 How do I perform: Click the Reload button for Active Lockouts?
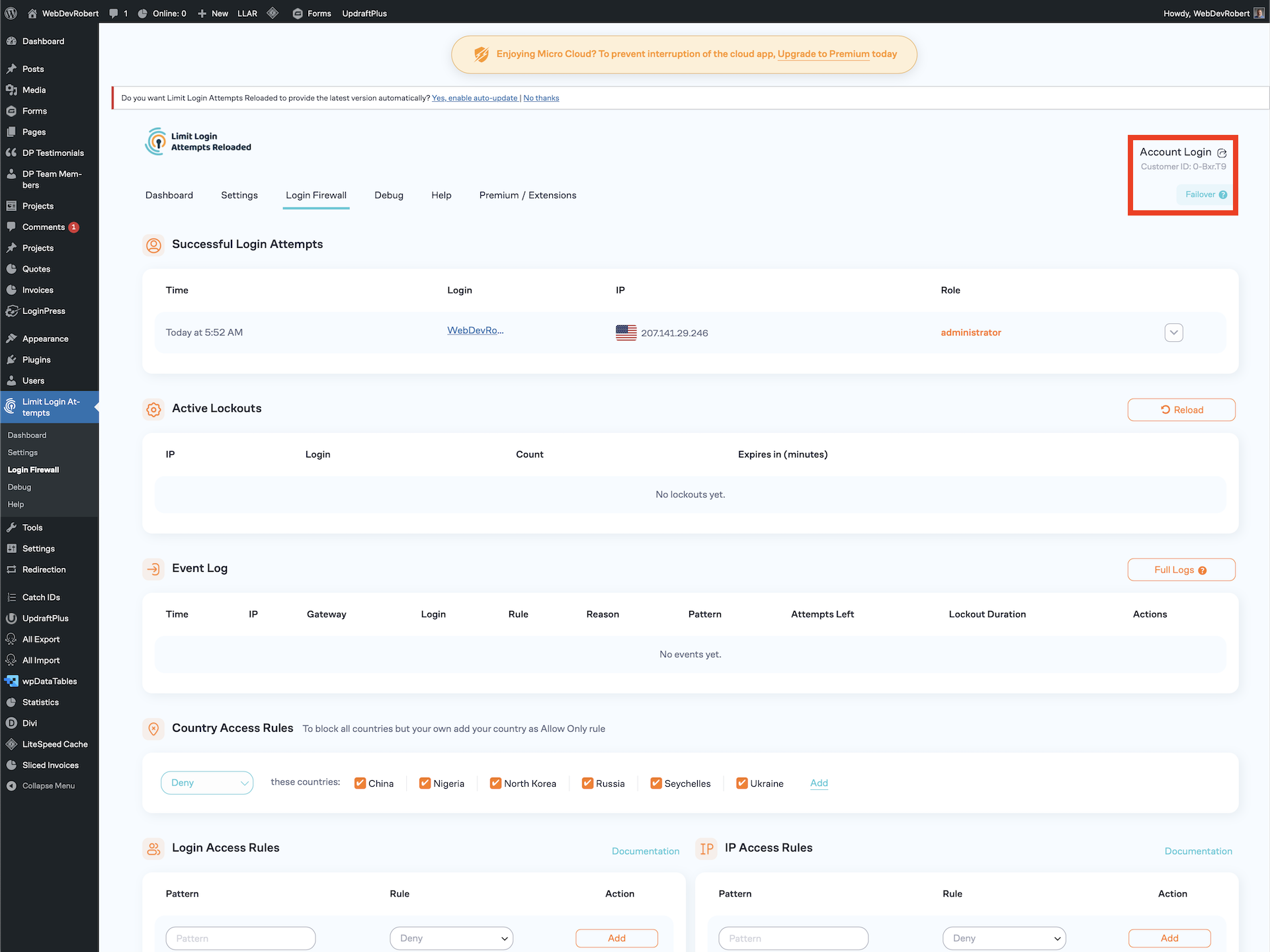coord(1181,410)
